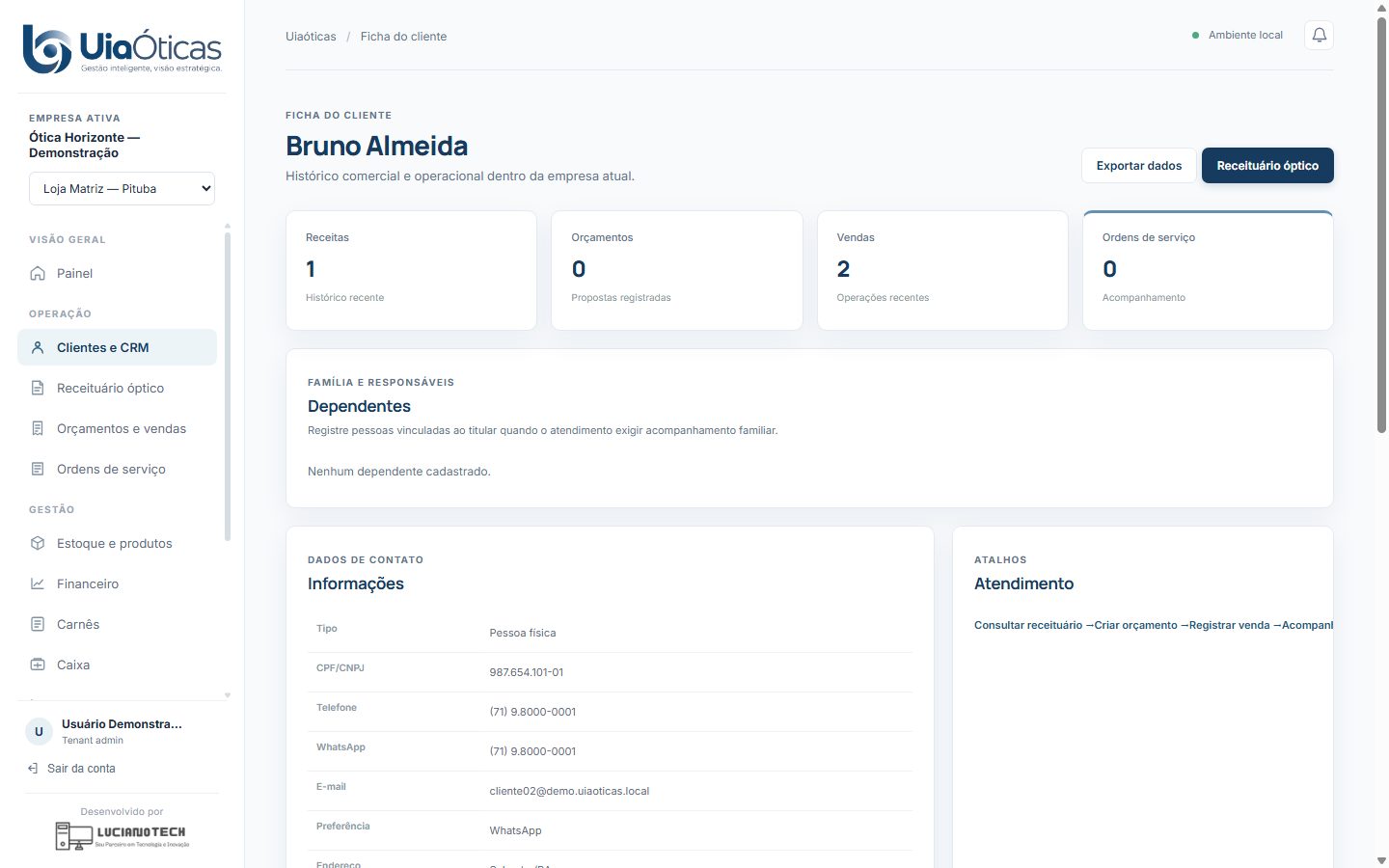The width and height of the screenshot is (1389, 868).
Task: Click the main page vertical scrollbar
Action: tap(1381, 224)
